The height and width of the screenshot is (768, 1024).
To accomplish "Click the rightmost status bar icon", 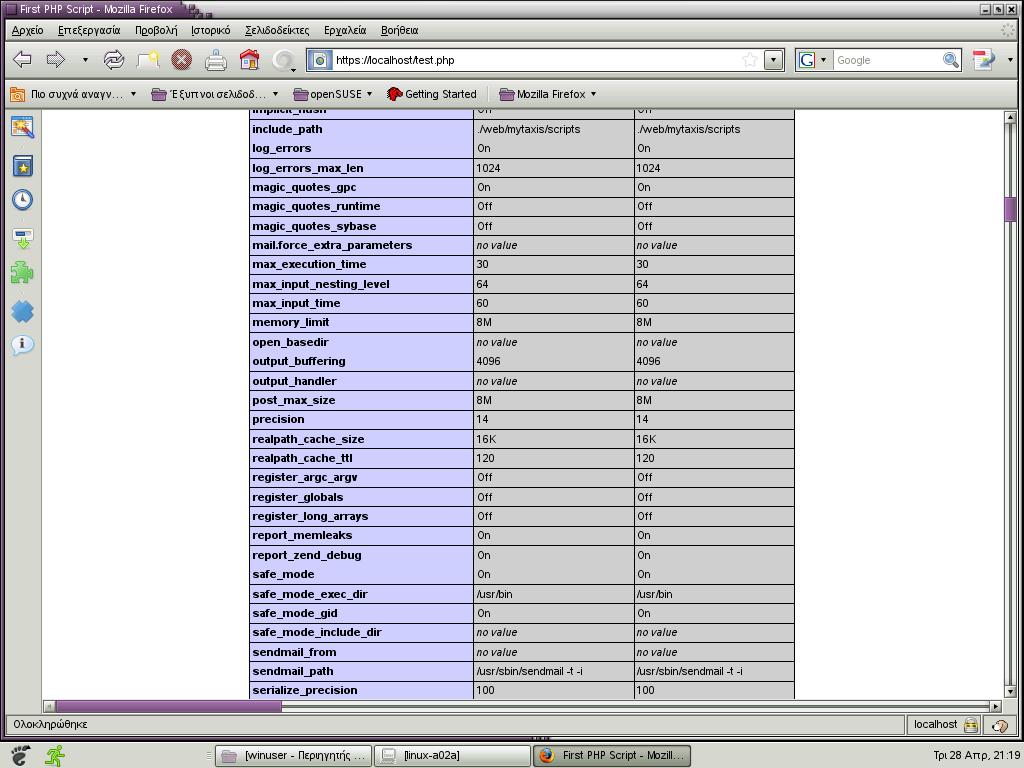I will (999, 725).
